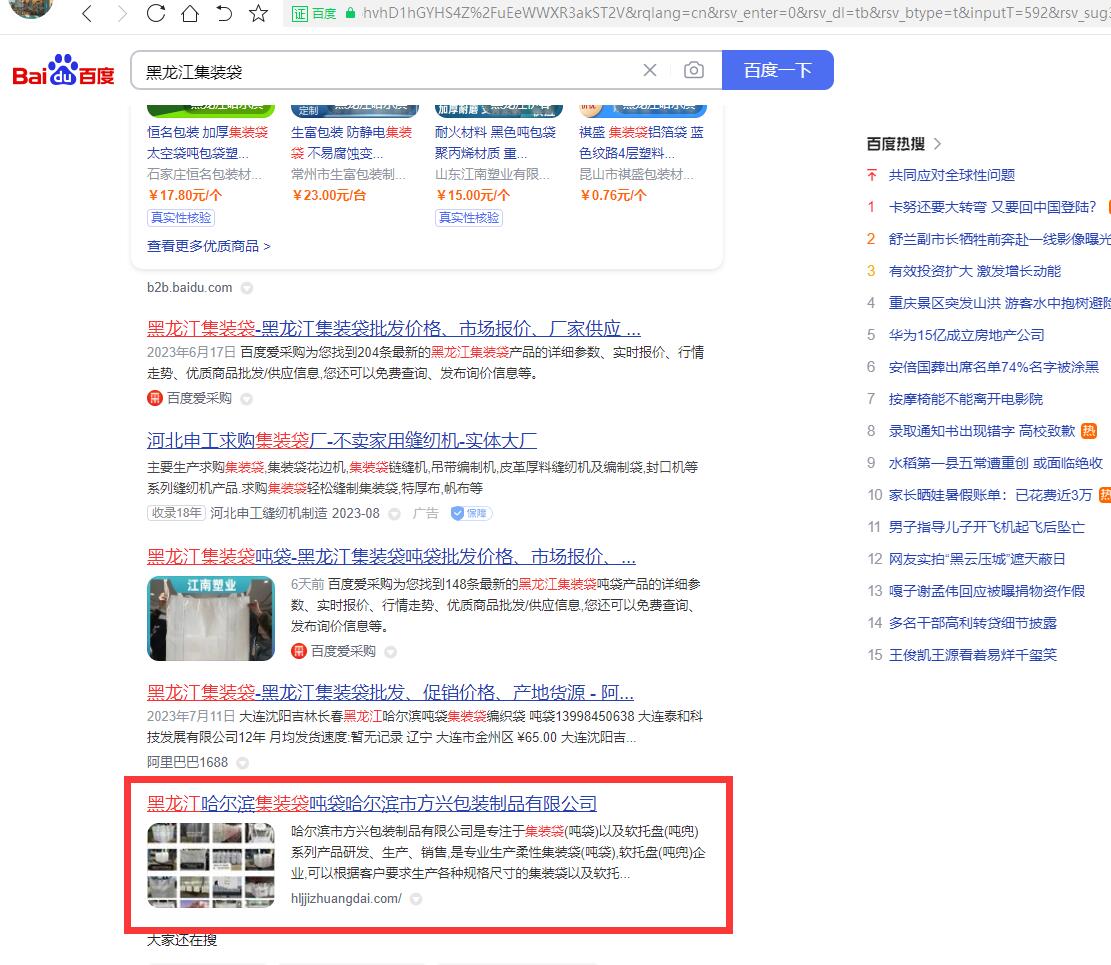Open product 生富包装 防静电集装袋

(x=351, y=142)
